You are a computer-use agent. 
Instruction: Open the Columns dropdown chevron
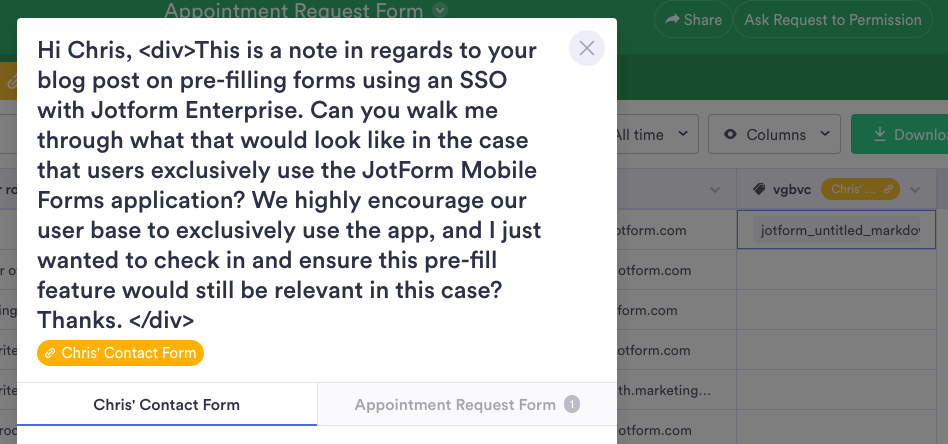[825, 134]
